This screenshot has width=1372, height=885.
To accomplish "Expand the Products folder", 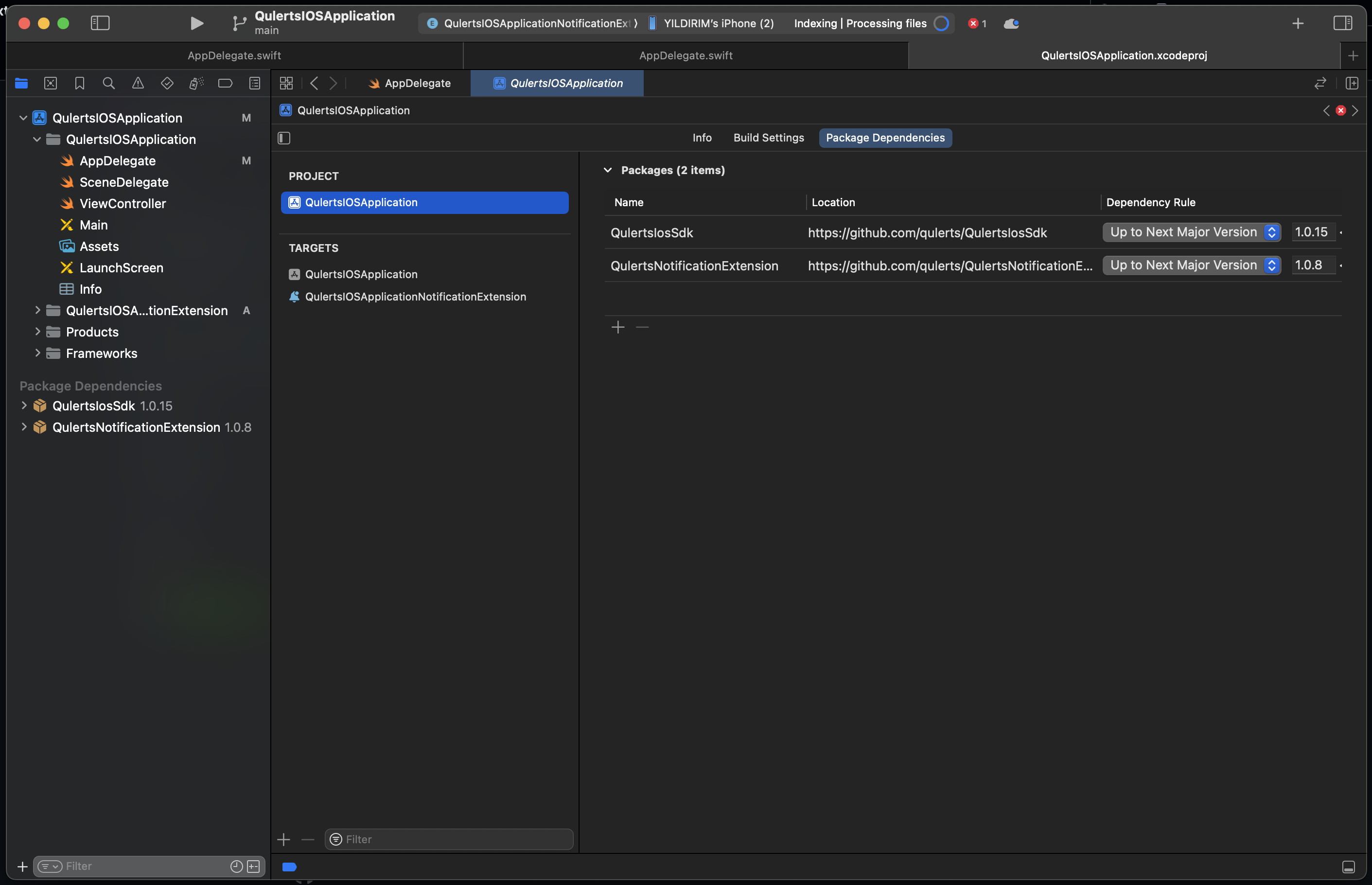I will click(x=37, y=332).
